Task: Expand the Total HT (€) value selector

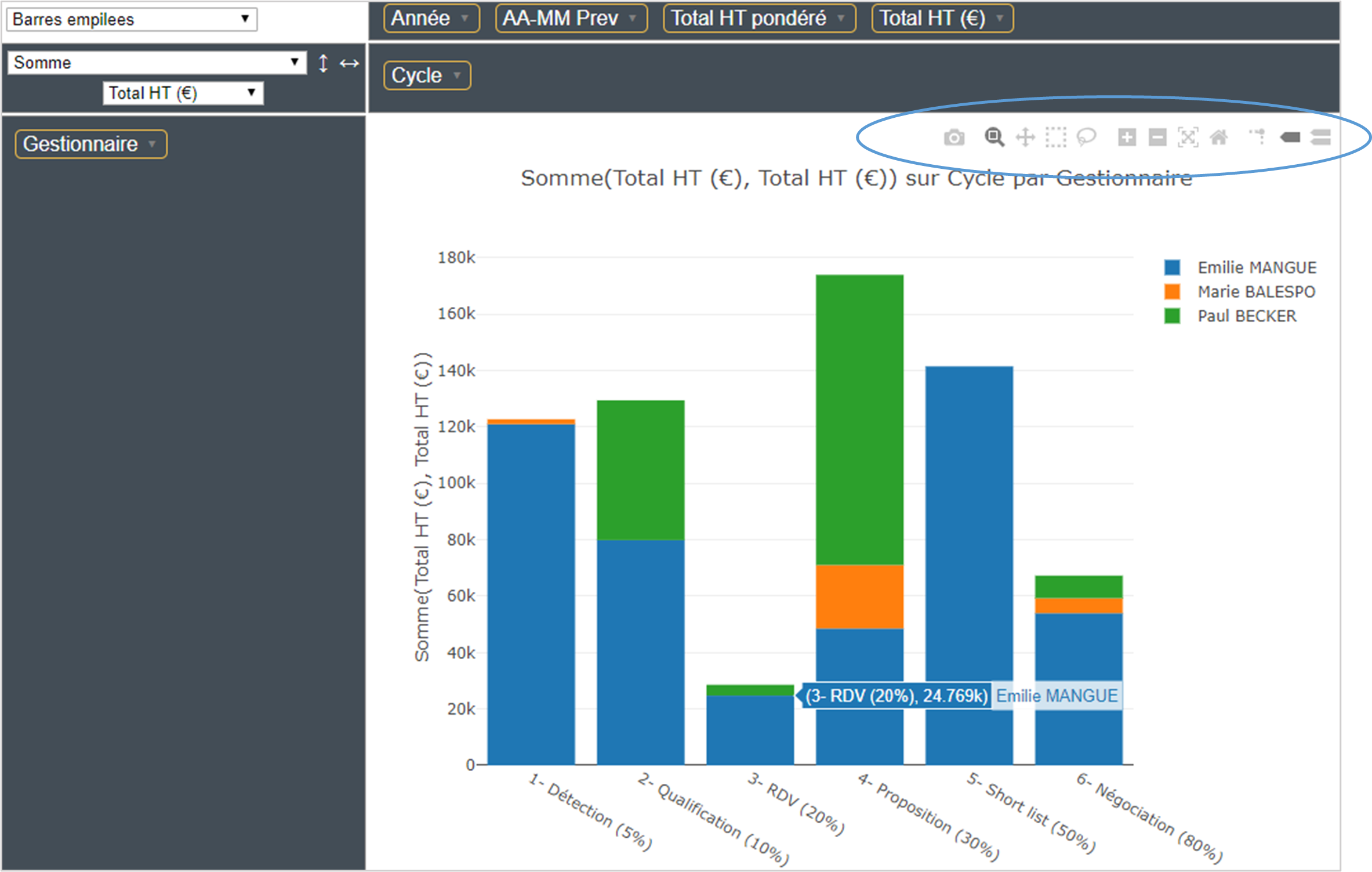Action: pos(183,93)
